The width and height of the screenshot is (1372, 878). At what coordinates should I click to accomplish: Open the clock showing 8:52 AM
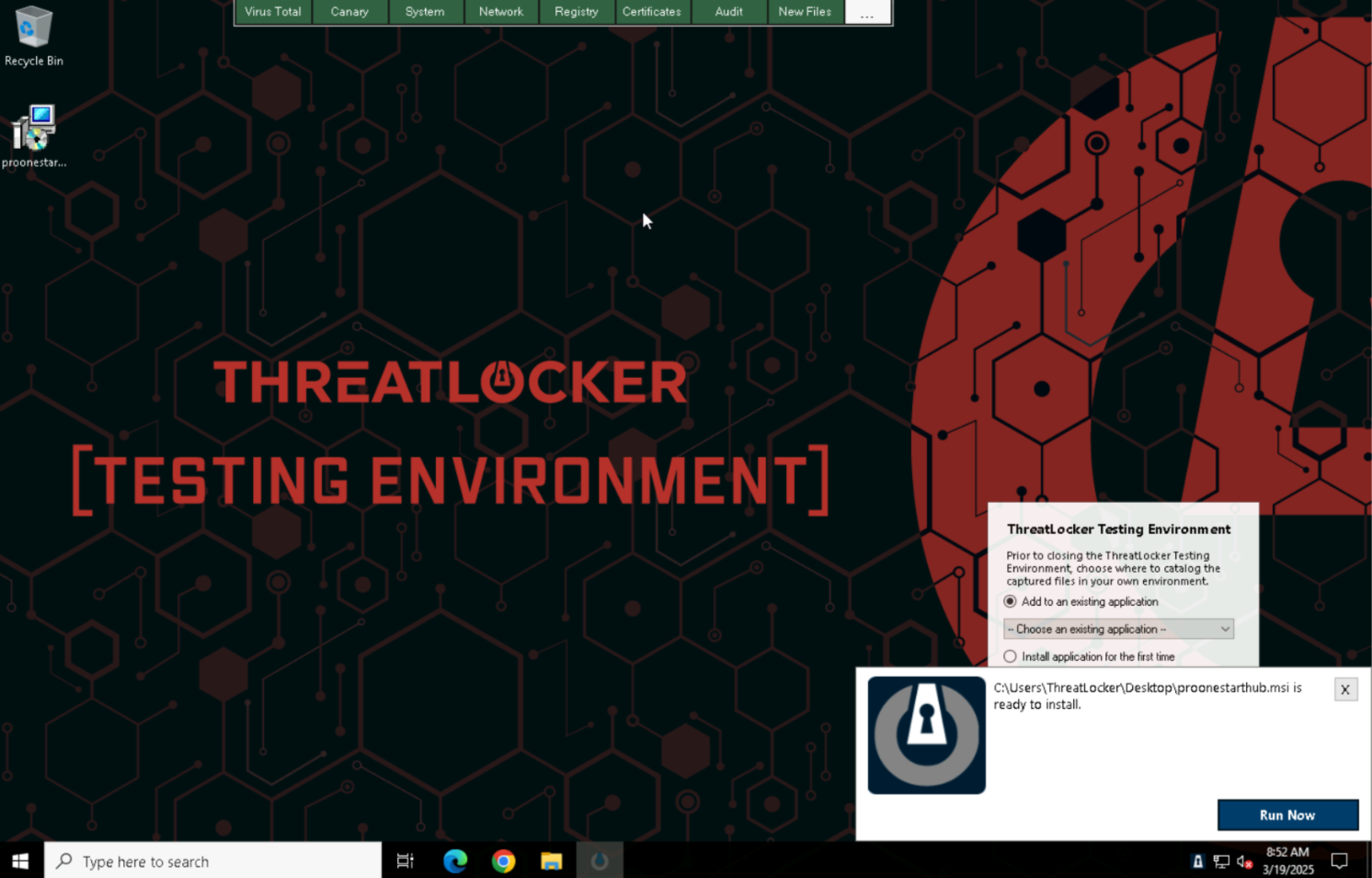(x=1287, y=861)
